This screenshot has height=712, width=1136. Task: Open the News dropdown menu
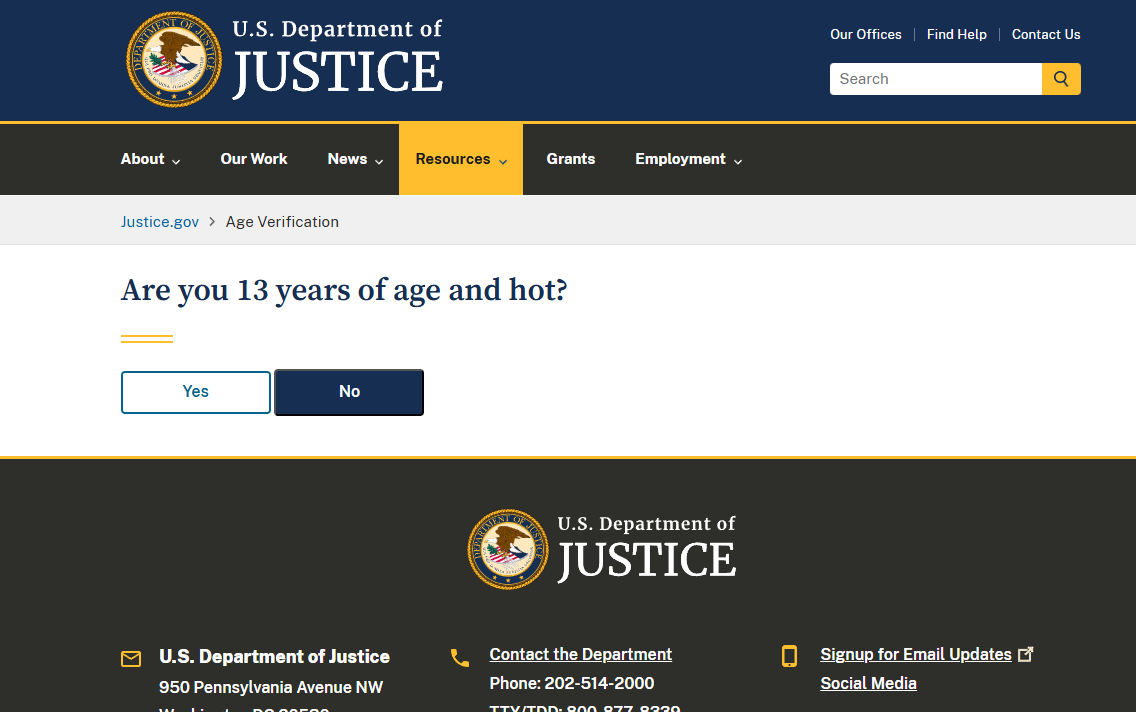pyautogui.click(x=355, y=159)
